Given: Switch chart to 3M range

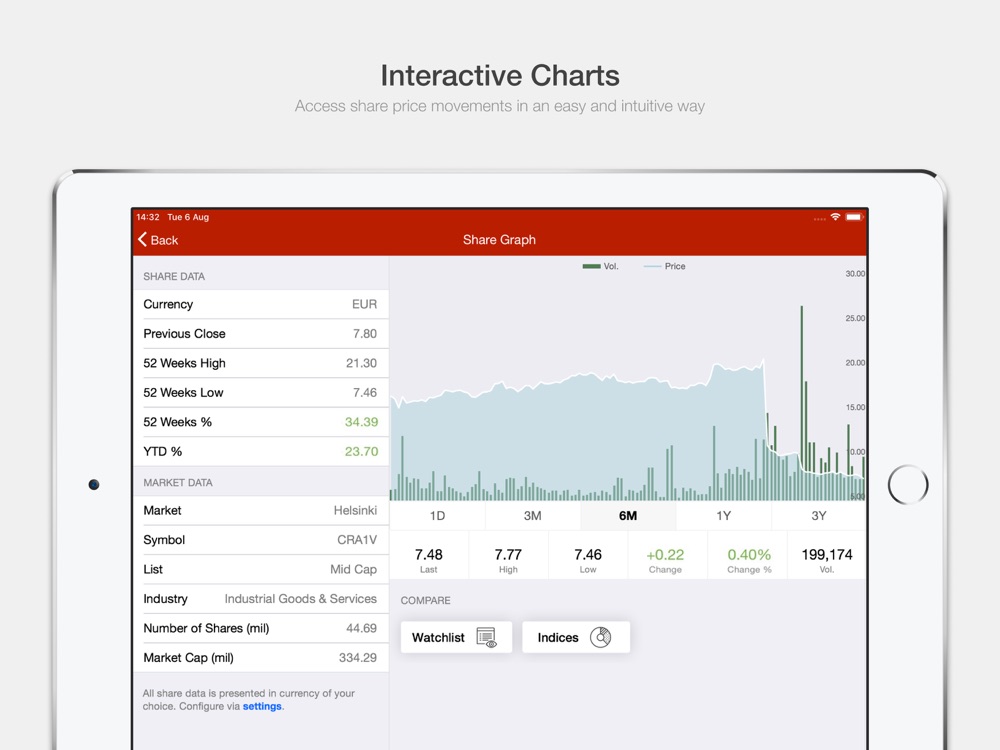Looking at the screenshot, I should tap(533, 516).
